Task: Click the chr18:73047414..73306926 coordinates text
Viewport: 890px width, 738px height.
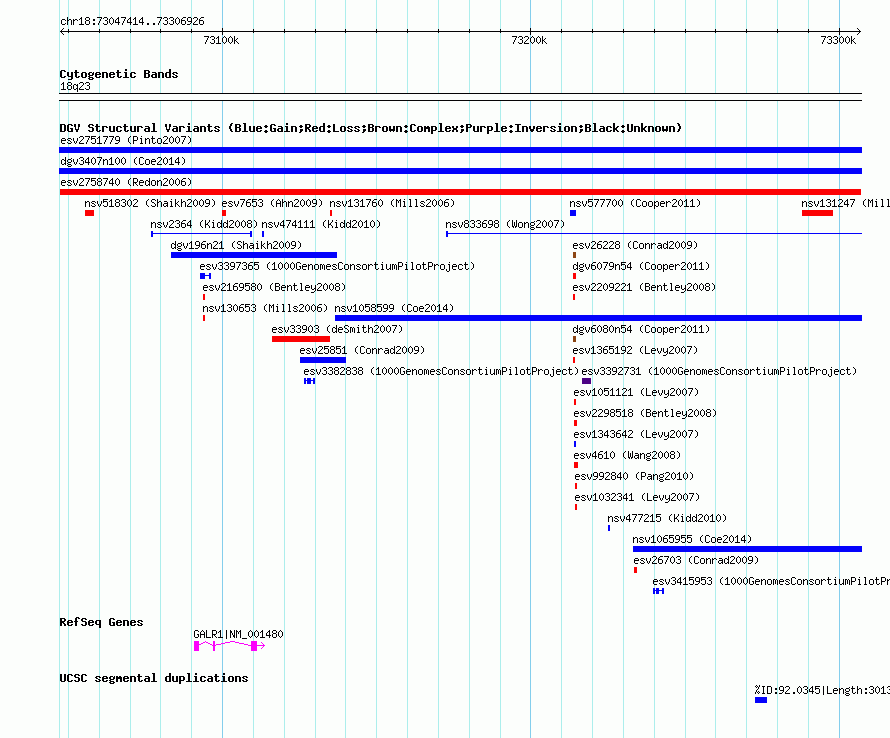Action: tap(132, 22)
